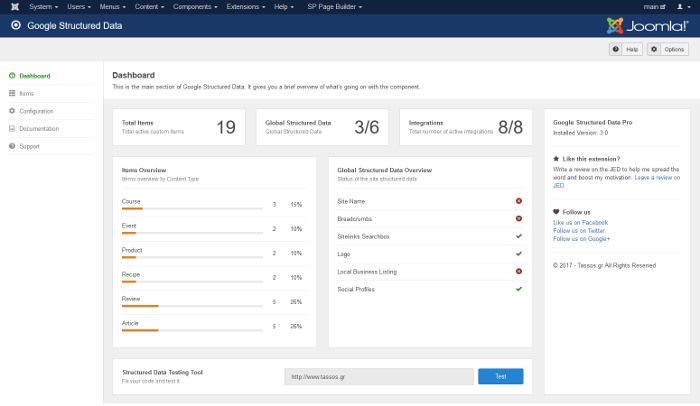Image resolution: width=700 pixels, height=406 pixels.
Task: Click the star icon beside Like this extension
Action: coord(556,159)
